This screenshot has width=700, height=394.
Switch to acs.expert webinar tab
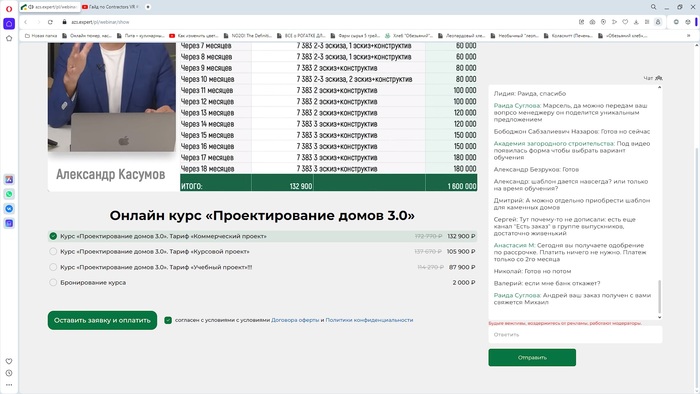(x=50, y=7)
